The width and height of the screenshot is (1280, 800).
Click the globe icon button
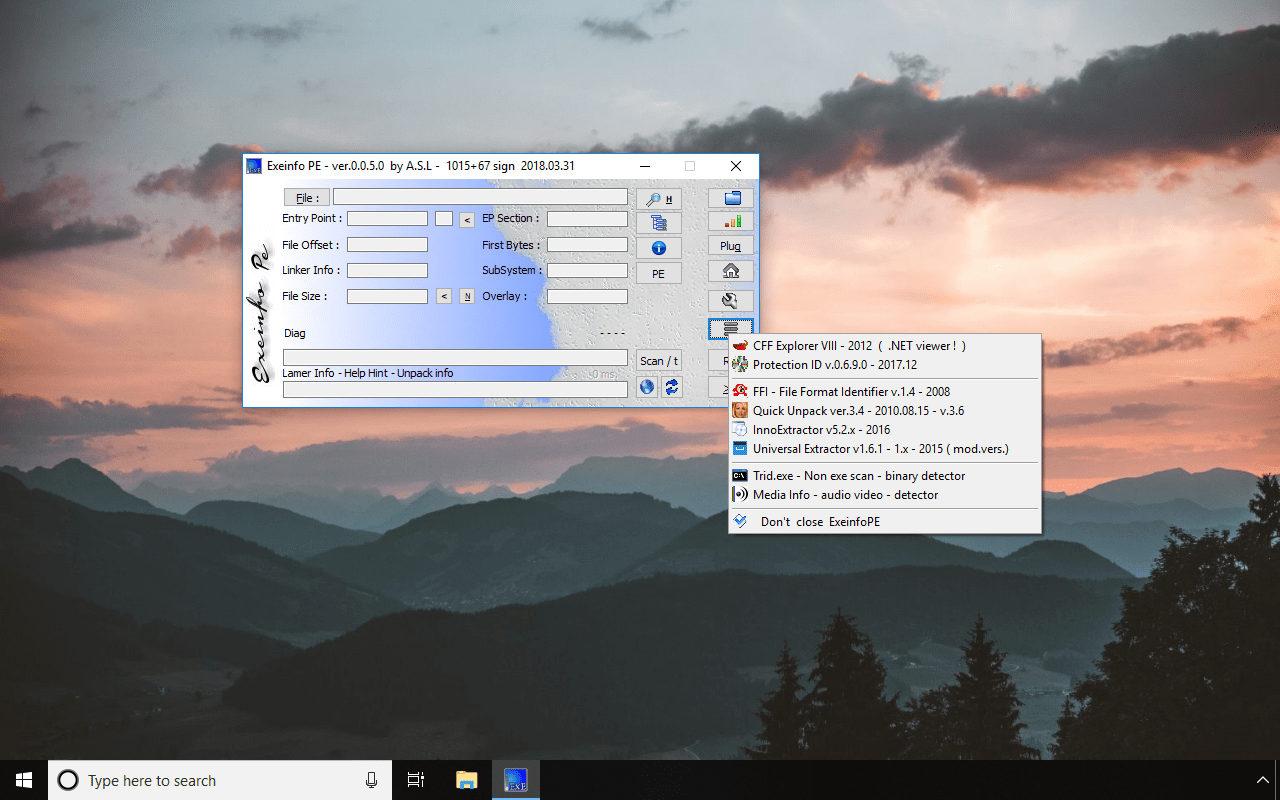point(647,387)
